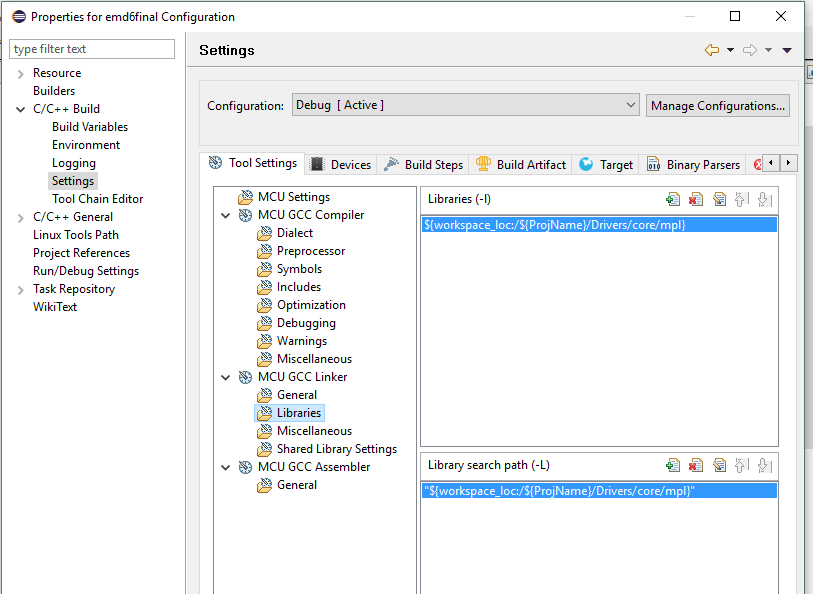Collapse the MCU GCC Linker node

point(226,377)
